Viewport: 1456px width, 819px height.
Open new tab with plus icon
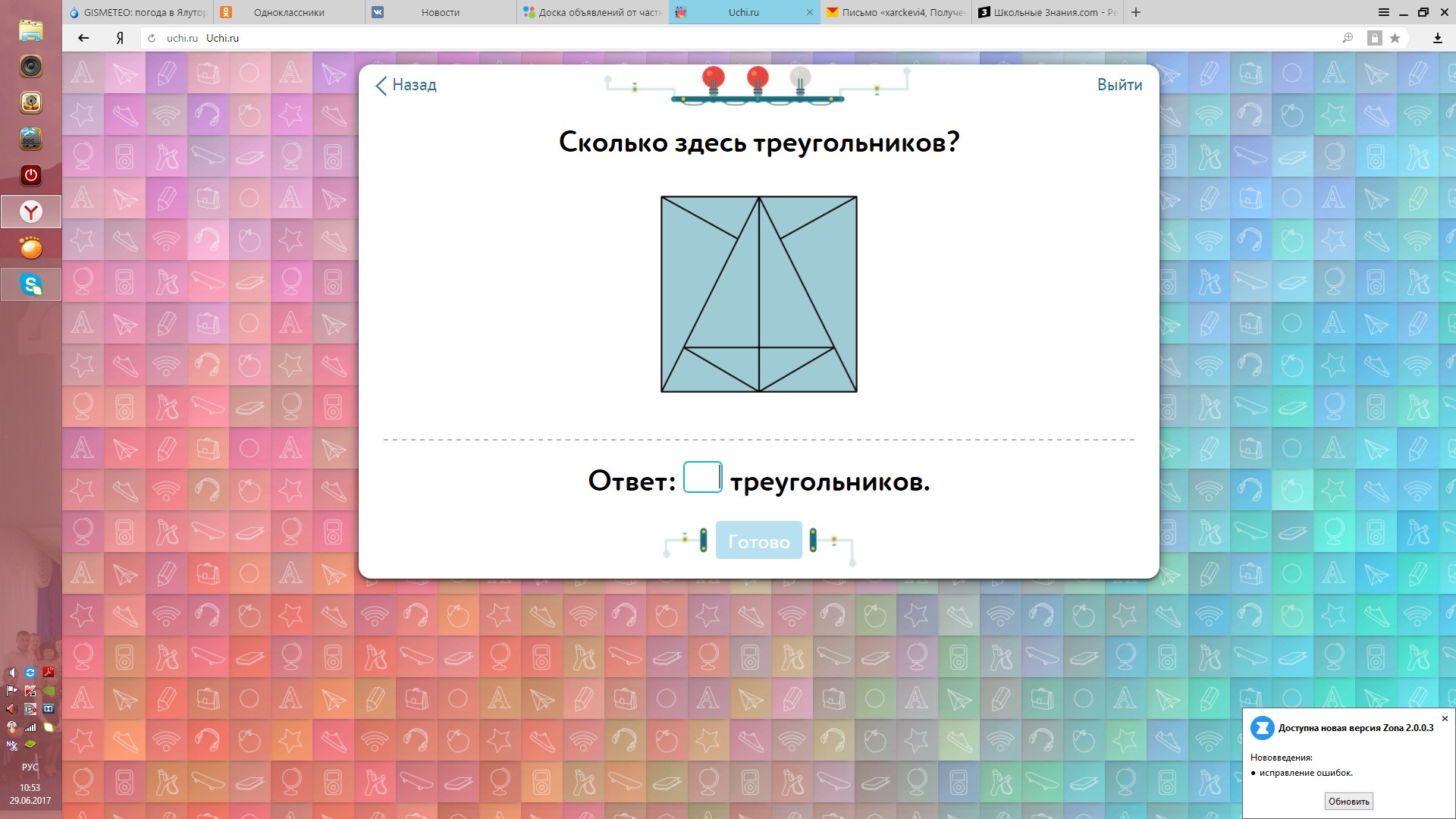tap(1136, 12)
